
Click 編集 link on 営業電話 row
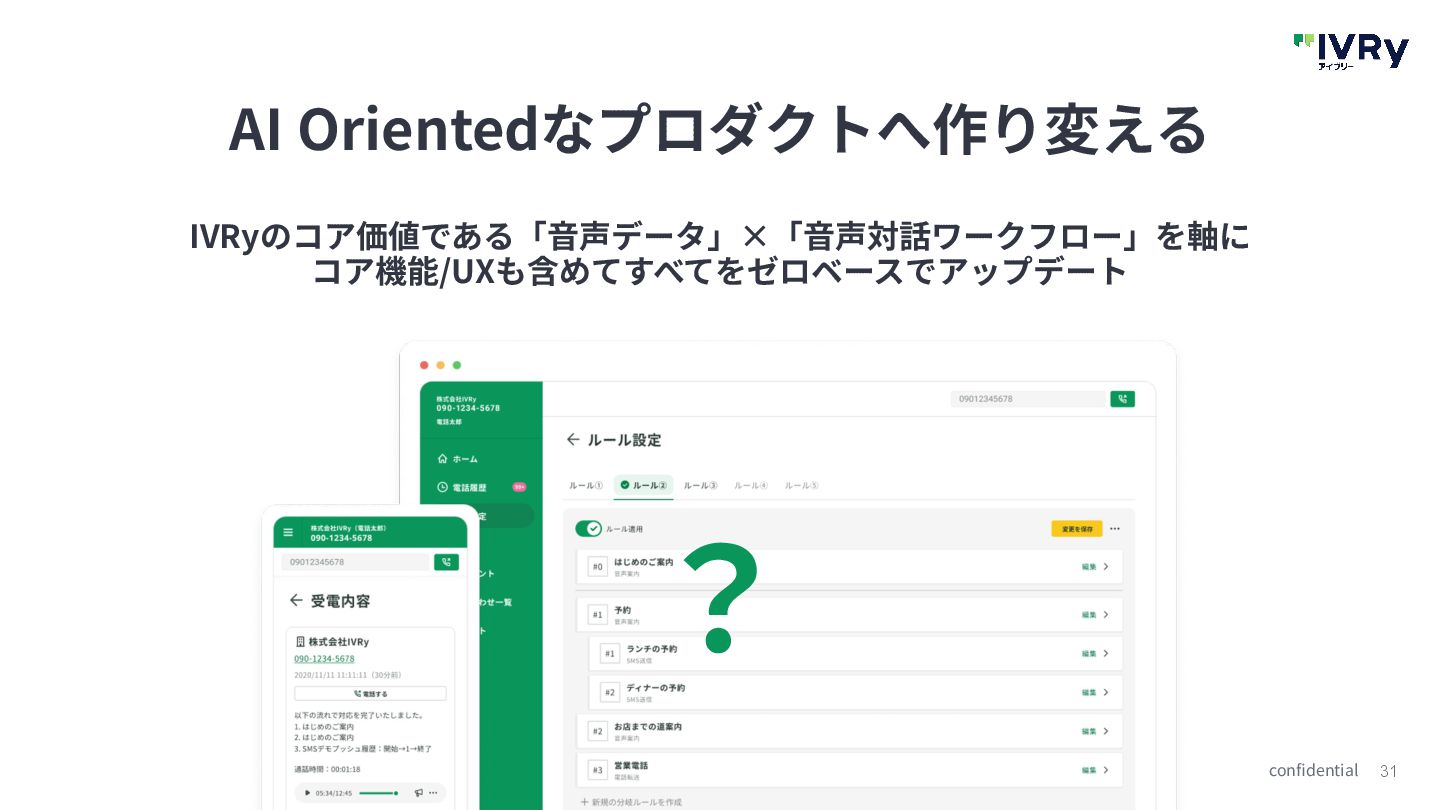[x=1088, y=770]
